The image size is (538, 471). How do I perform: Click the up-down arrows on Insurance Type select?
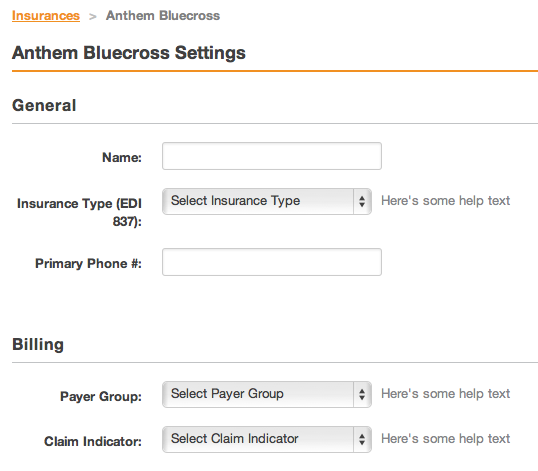pyautogui.click(x=362, y=201)
